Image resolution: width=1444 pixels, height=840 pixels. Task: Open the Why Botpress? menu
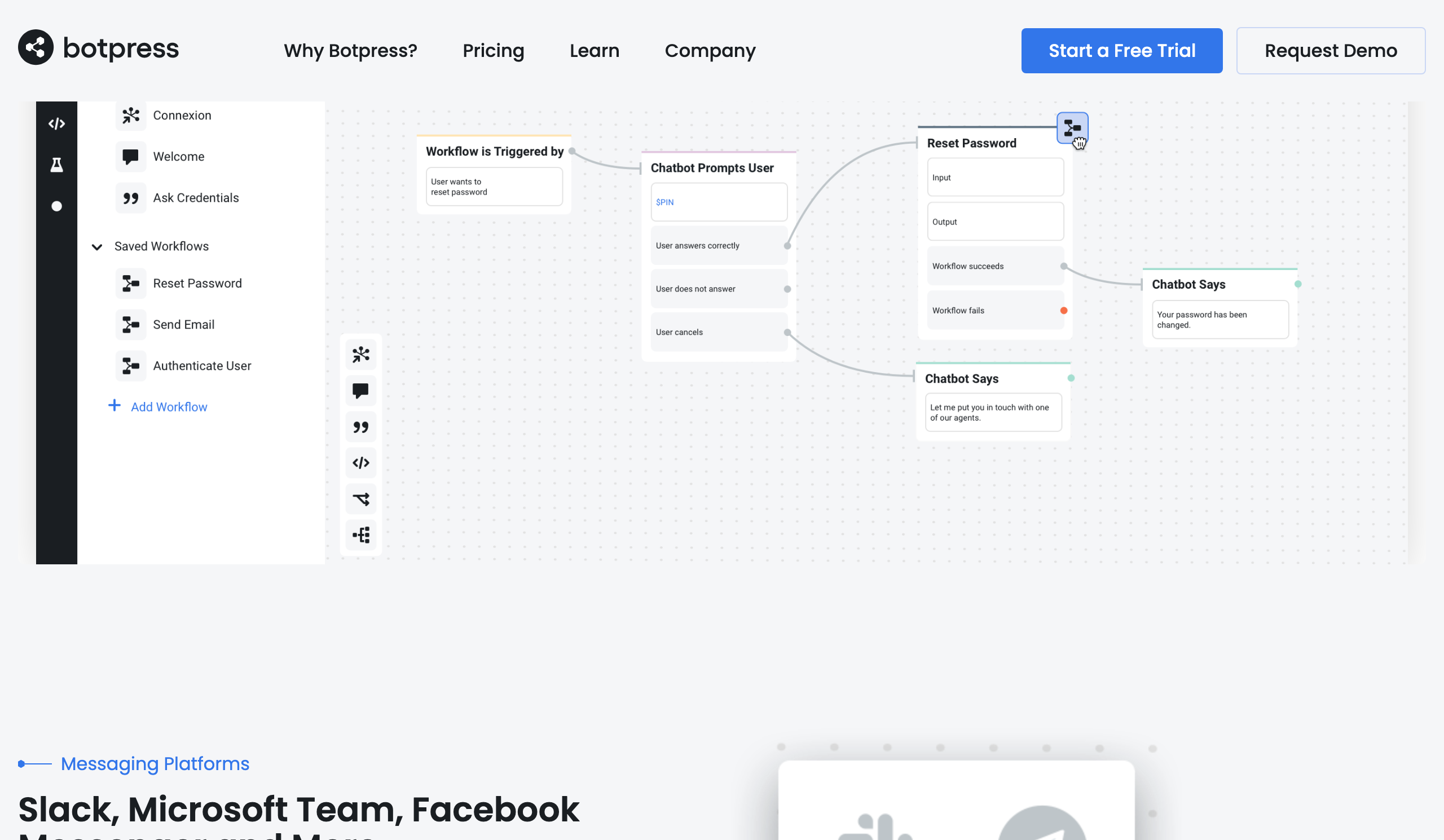pos(350,50)
